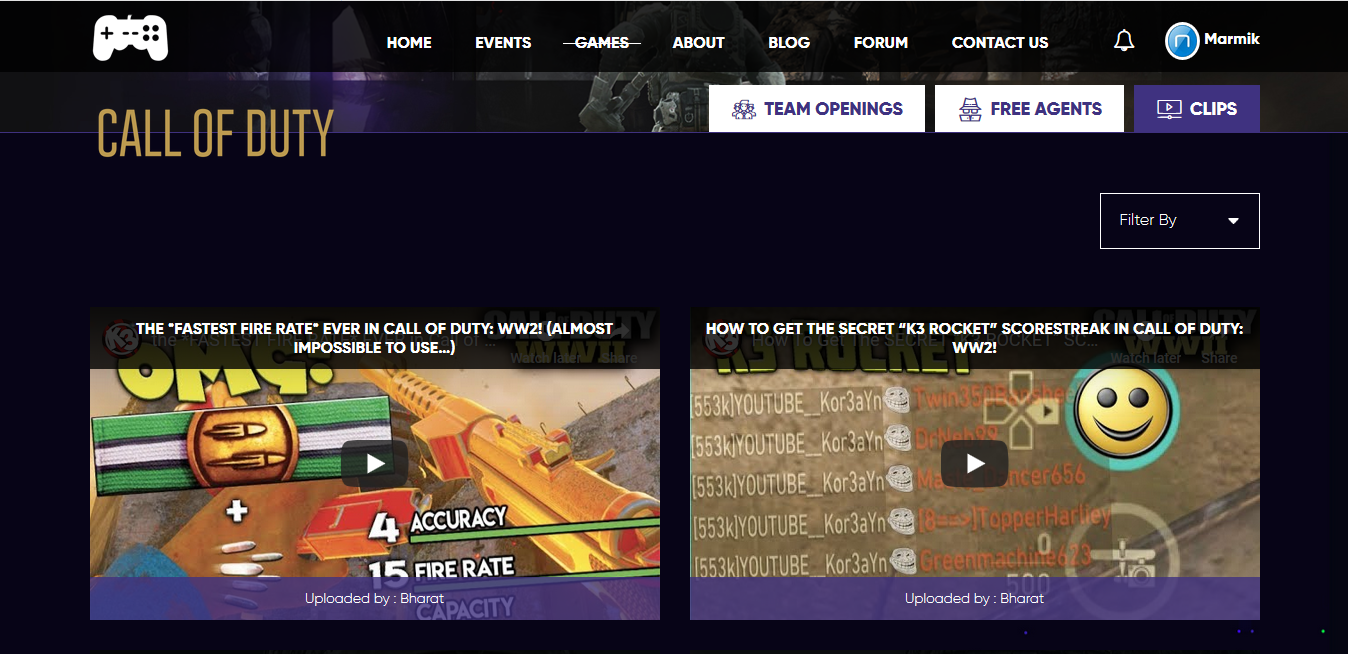Click the monitor icon in Clips

click(x=1168, y=109)
